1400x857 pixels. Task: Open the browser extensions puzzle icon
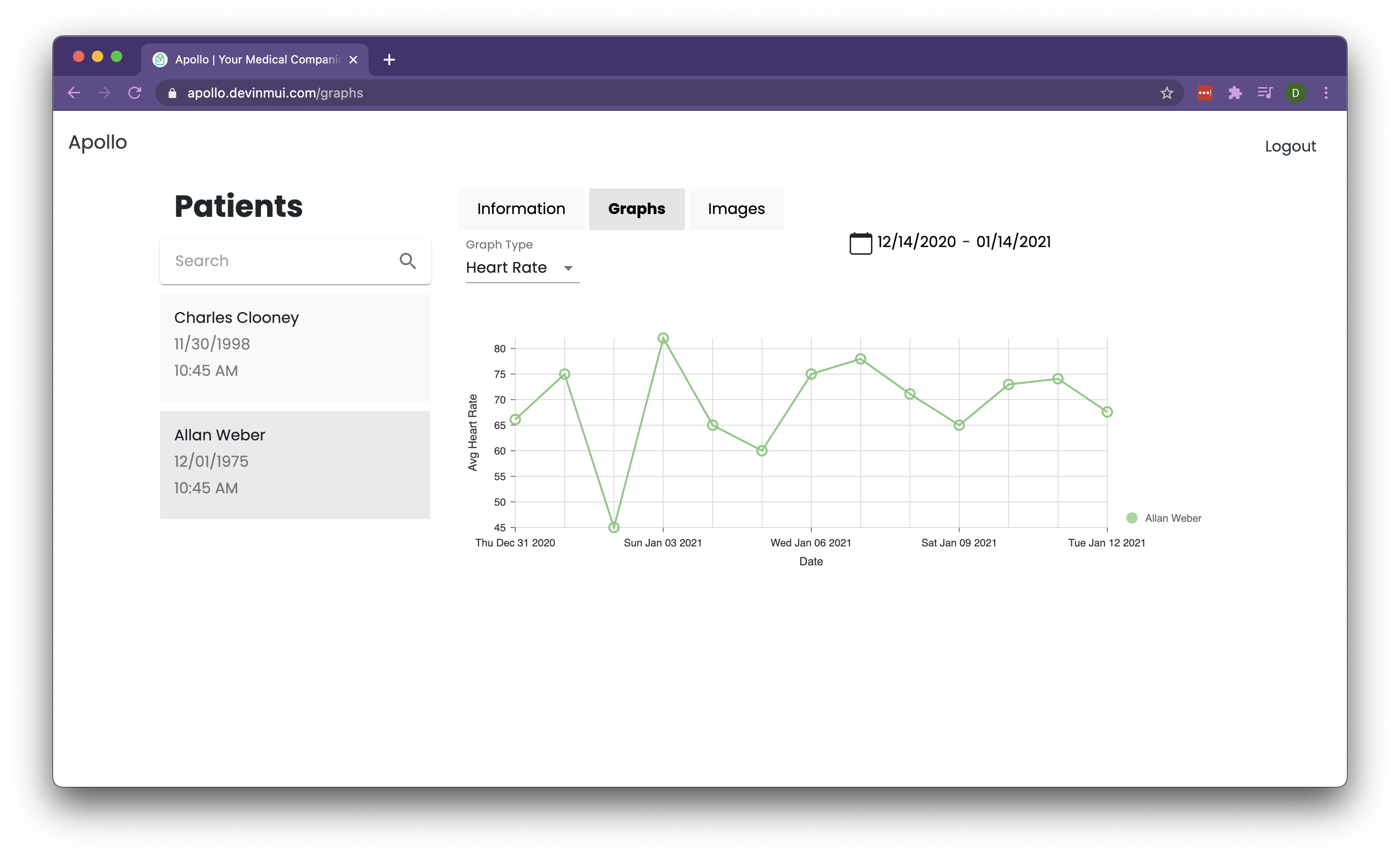1235,93
